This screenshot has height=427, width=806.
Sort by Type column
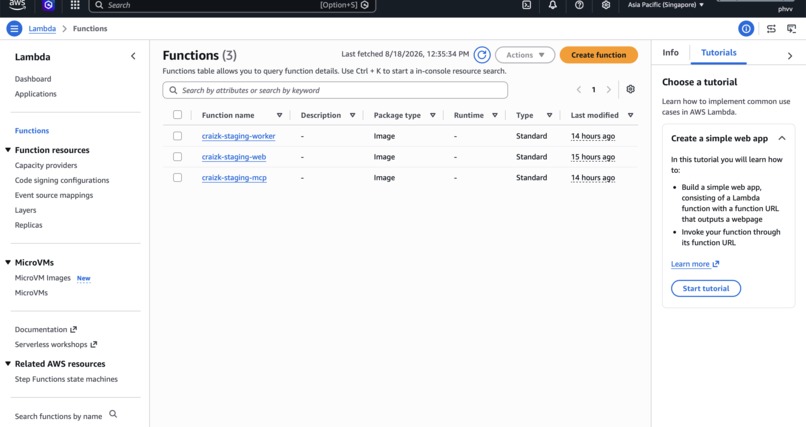[549, 116]
